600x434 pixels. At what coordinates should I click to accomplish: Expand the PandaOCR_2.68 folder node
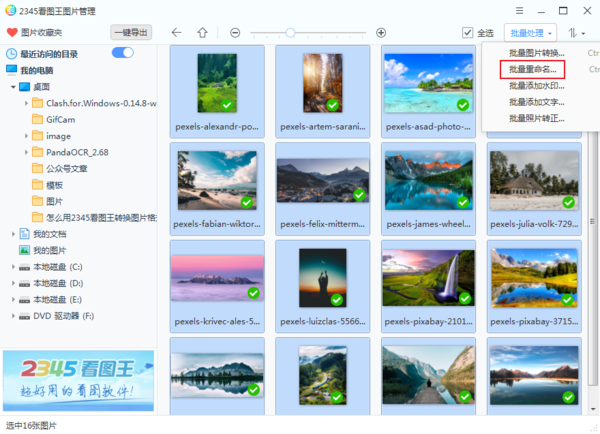27,152
